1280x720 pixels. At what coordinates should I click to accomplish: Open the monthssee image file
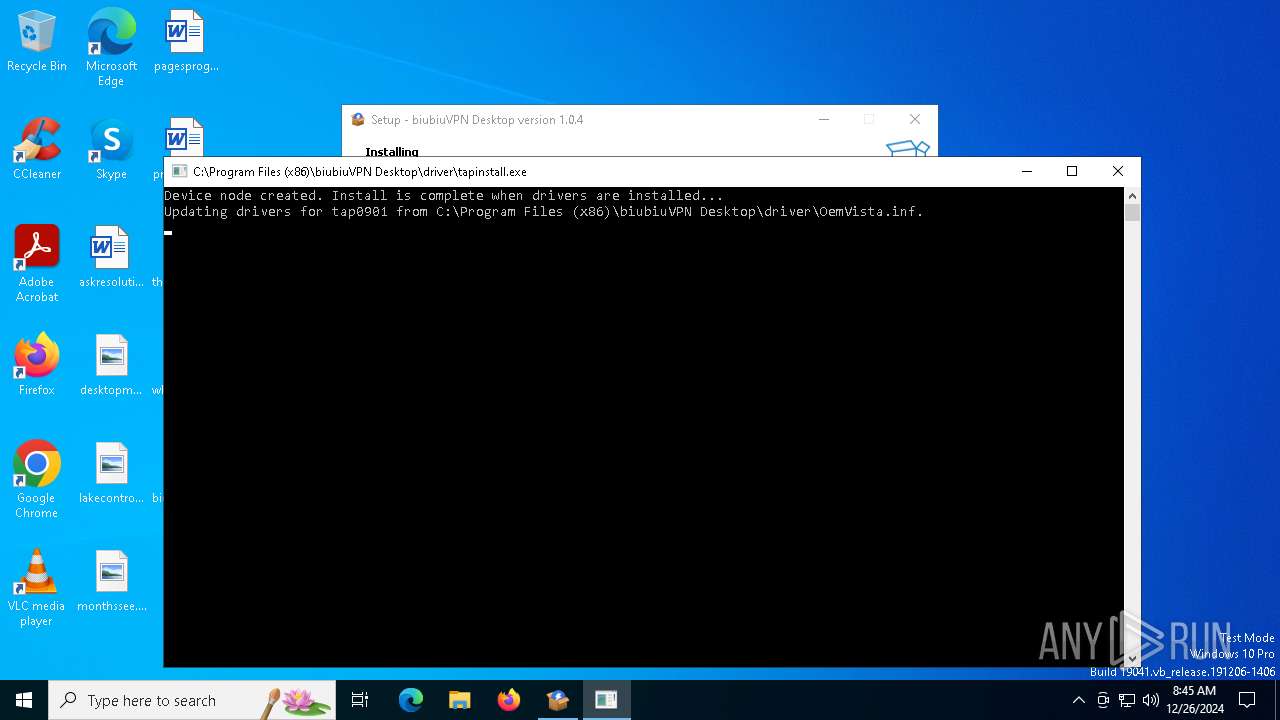pyautogui.click(x=111, y=582)
